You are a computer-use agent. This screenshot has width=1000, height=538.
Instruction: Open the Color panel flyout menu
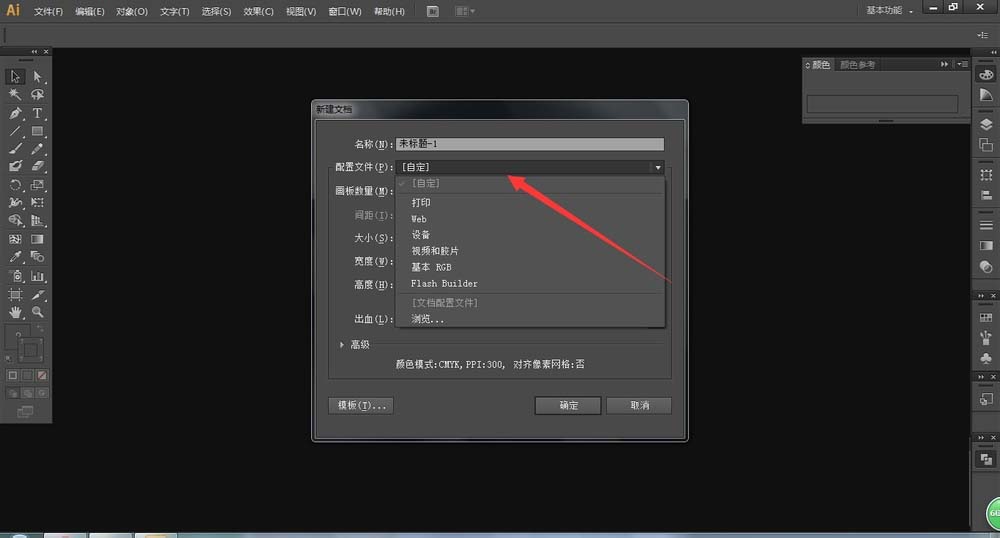point(962,64)
